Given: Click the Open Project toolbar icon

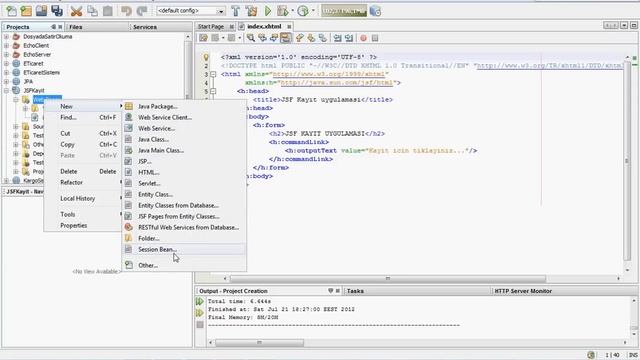Looking at the screenshot, I should (41, 11).
